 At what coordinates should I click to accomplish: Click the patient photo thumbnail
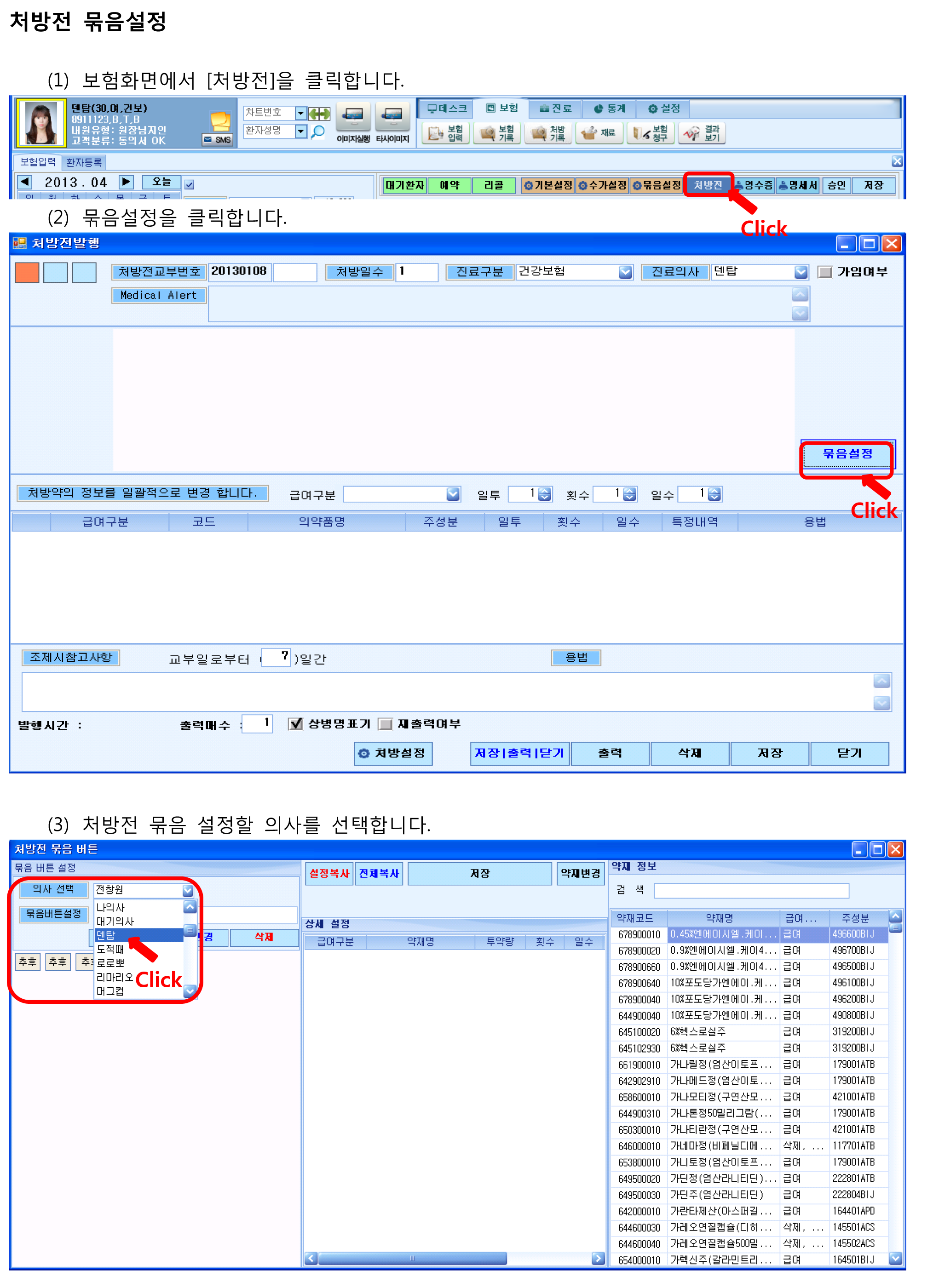tap(40, 123)
